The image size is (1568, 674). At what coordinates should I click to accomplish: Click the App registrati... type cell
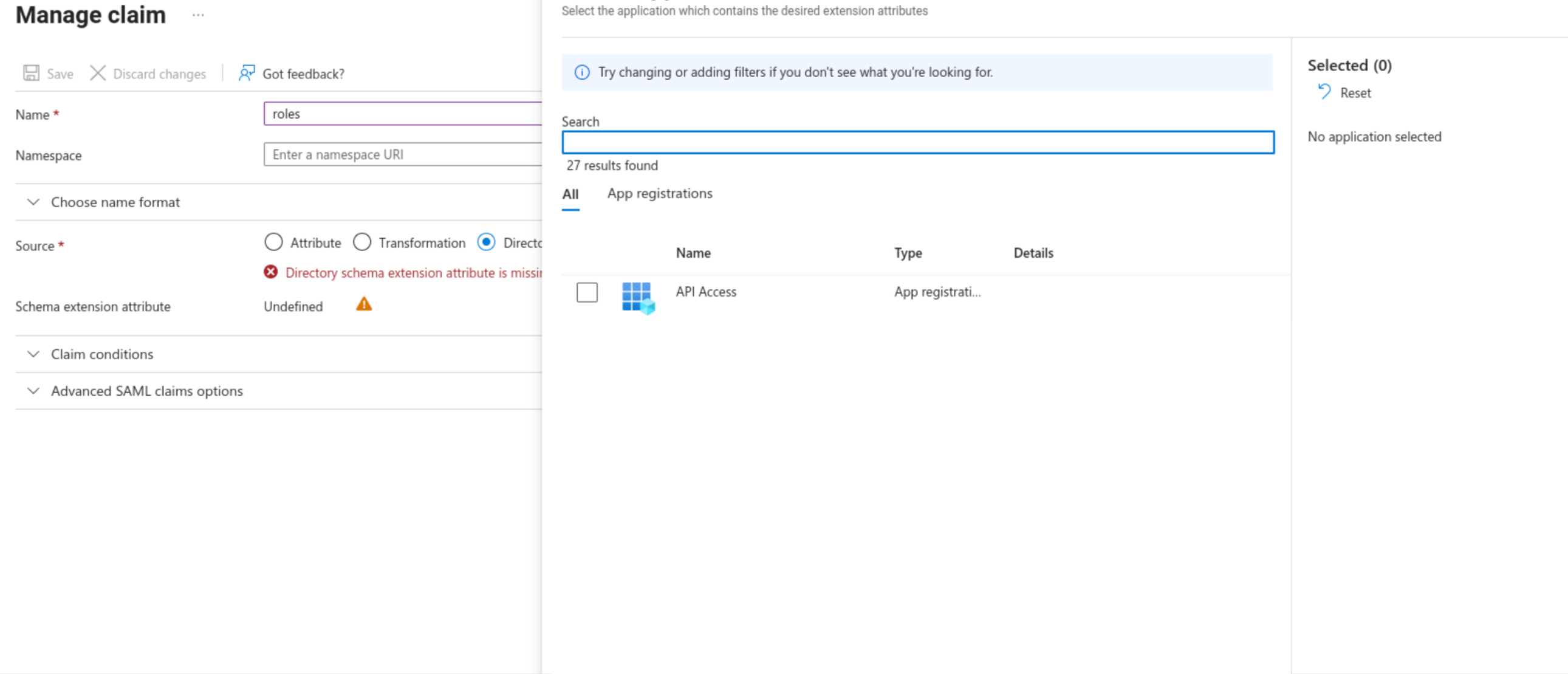(937, 292)
